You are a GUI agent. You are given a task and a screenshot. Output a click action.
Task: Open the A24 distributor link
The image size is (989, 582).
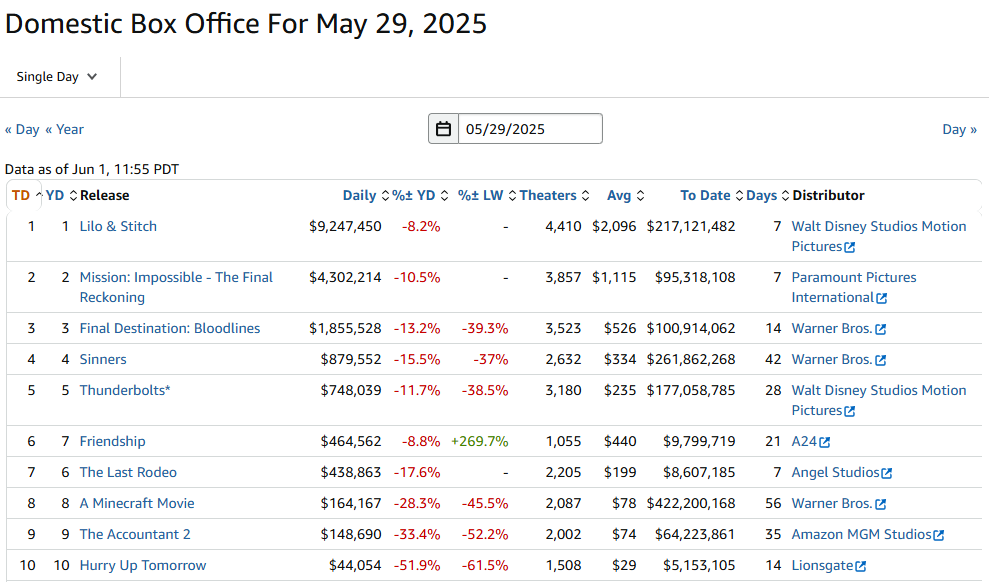(804, 441)
